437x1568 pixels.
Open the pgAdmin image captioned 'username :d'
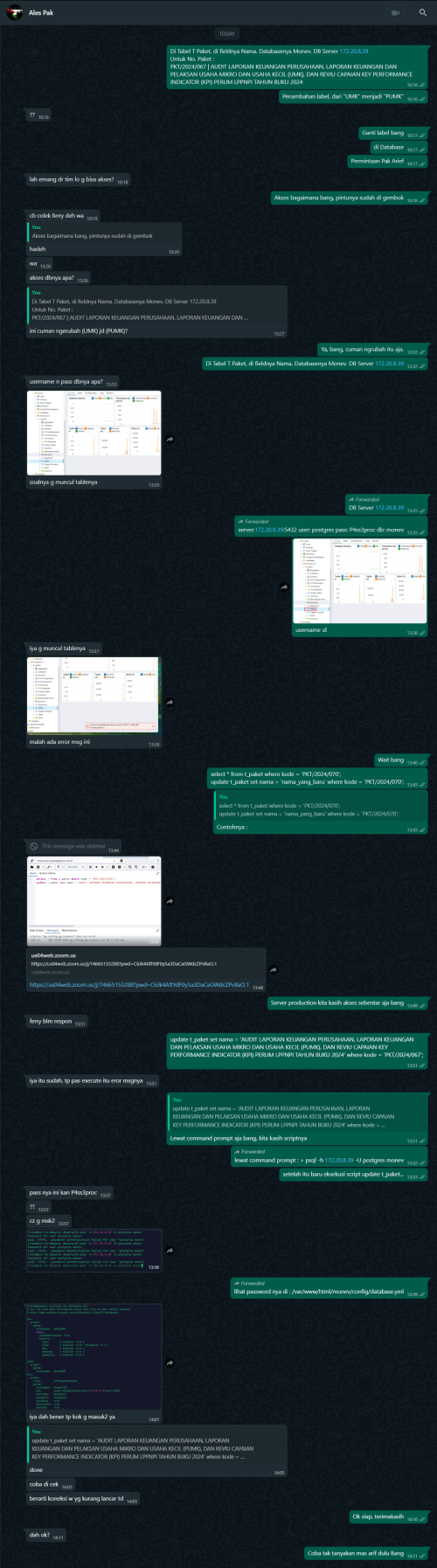[x=360, y=580]
